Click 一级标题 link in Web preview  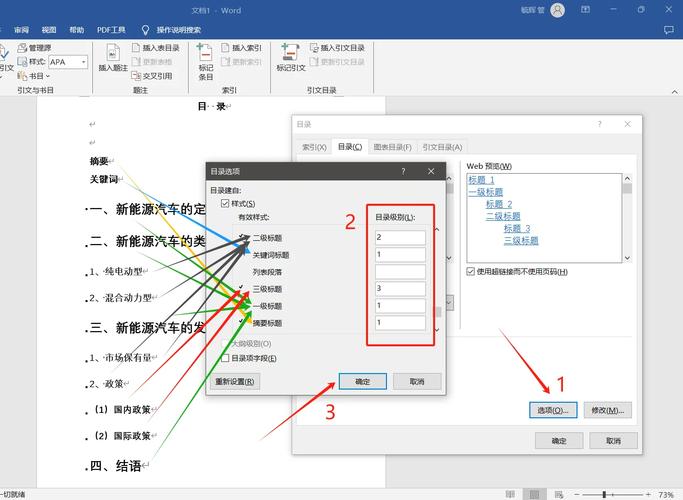click(x=486, y=192)
